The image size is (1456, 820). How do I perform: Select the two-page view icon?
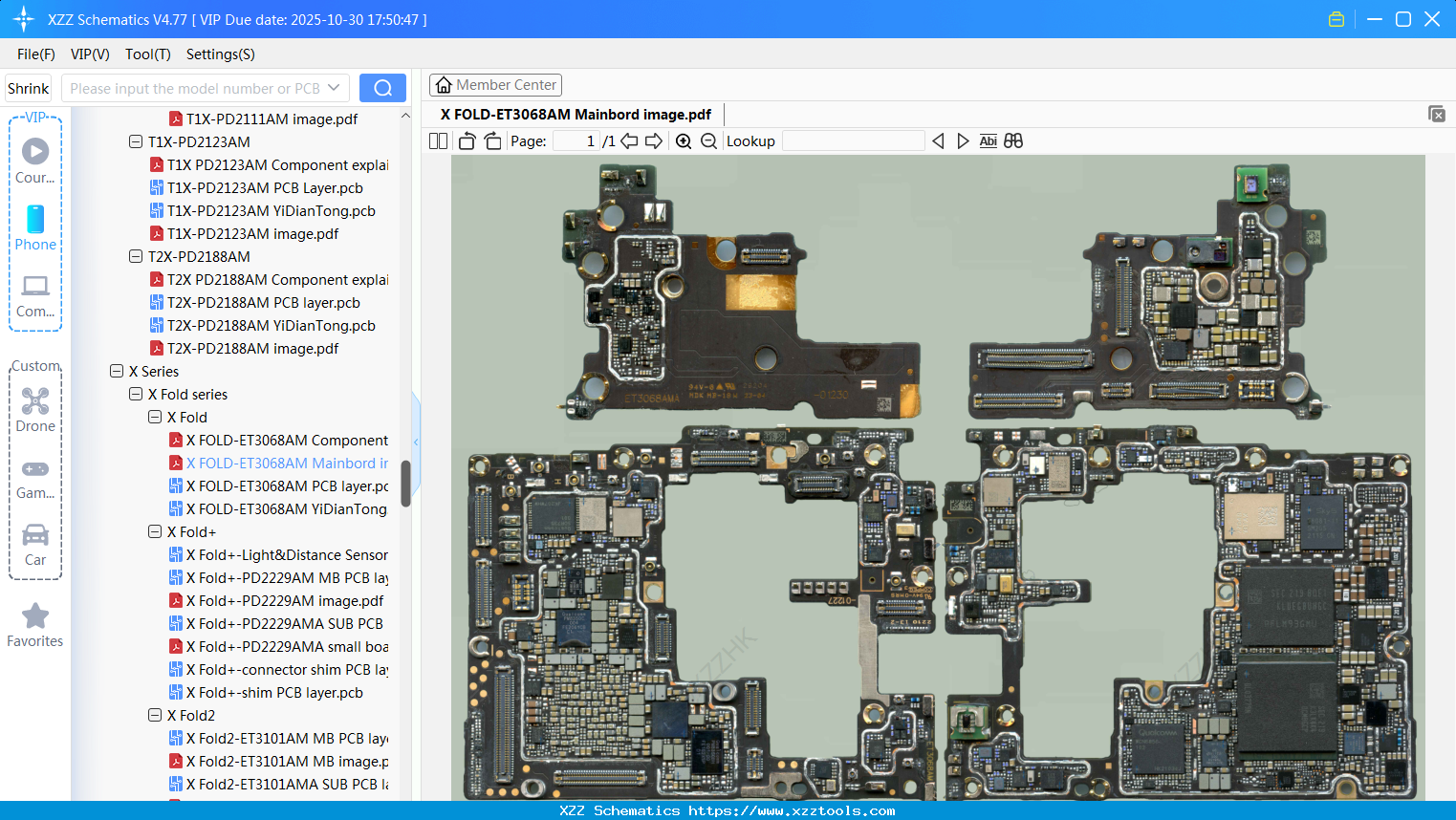438,140
